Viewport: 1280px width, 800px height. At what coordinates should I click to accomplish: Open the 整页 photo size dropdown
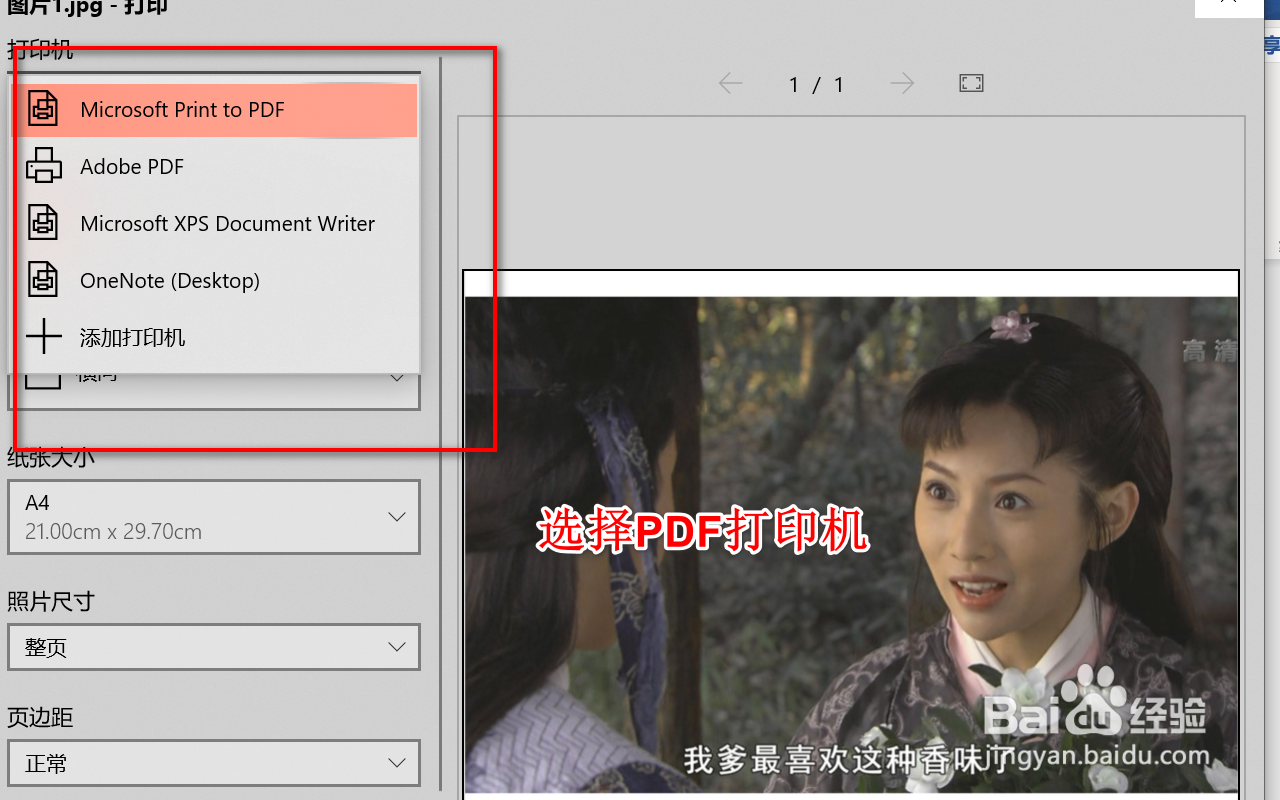click(x=214, y=647)
